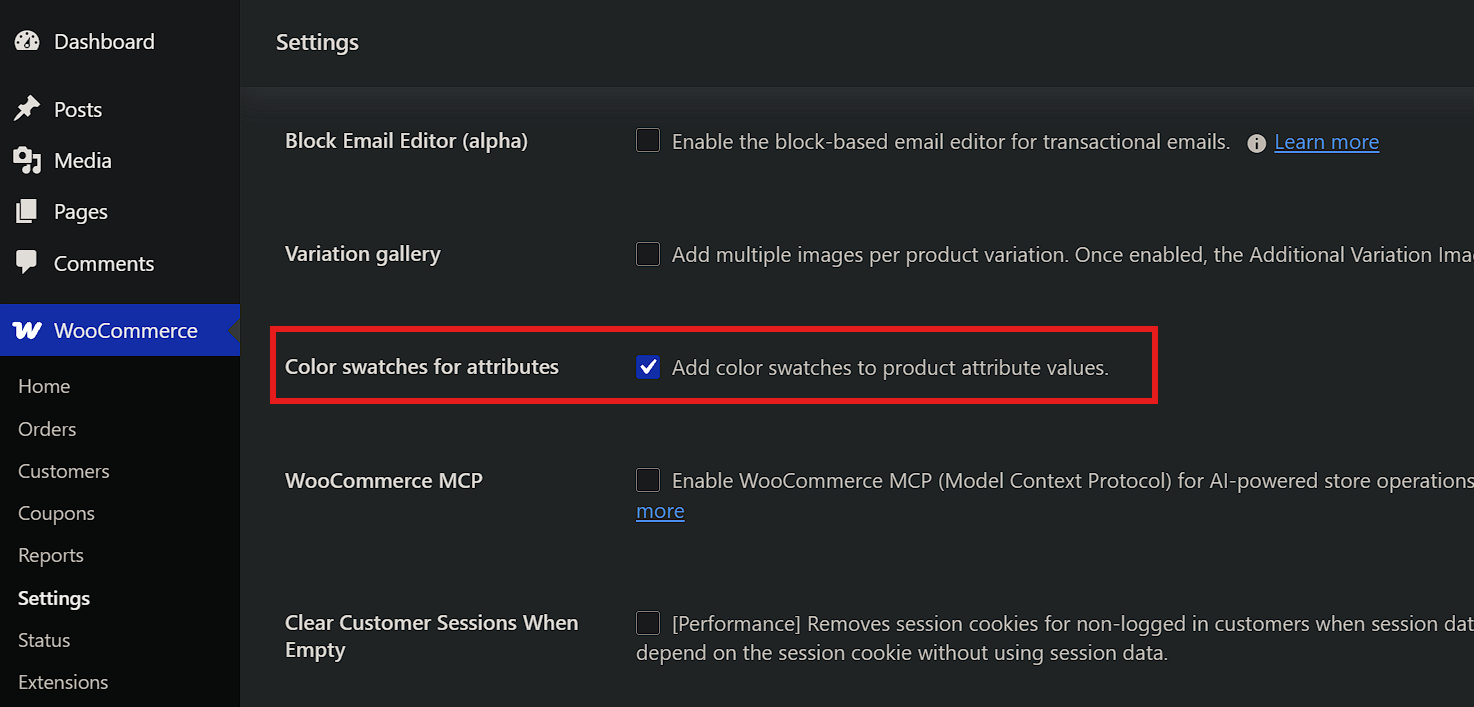Click the Posts pushpin icon
This screenshot has width=1474, height=707.
pos(27,109)
